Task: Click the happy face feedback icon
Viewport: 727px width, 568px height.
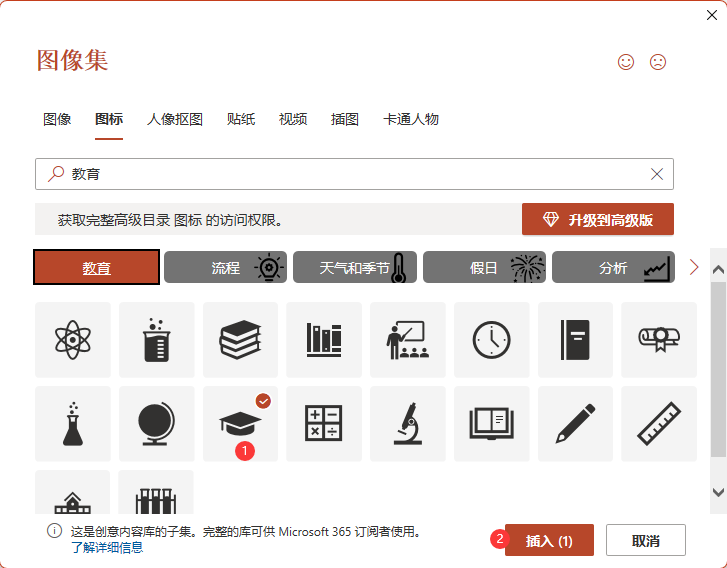Action: point(626,62)
